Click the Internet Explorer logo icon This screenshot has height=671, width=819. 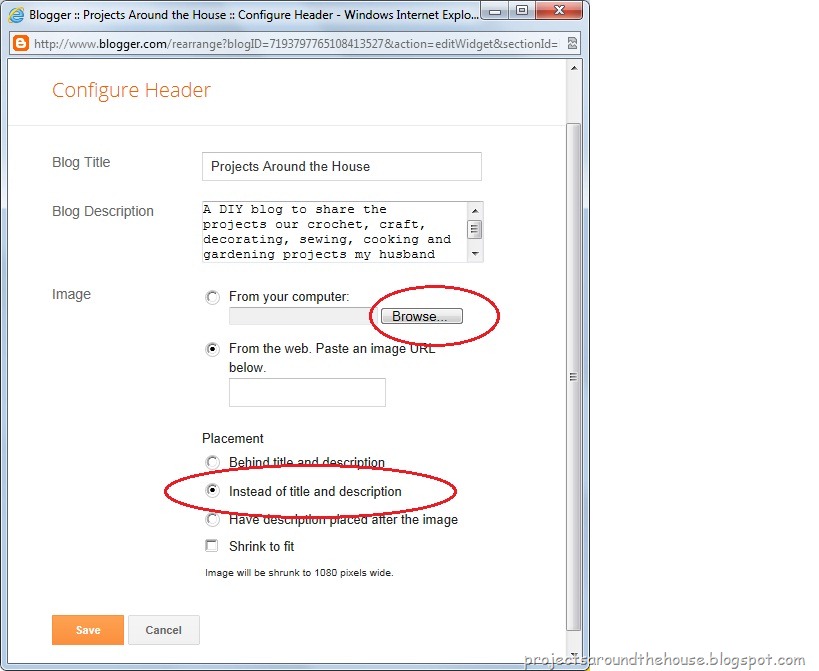(x=16, y=15)
